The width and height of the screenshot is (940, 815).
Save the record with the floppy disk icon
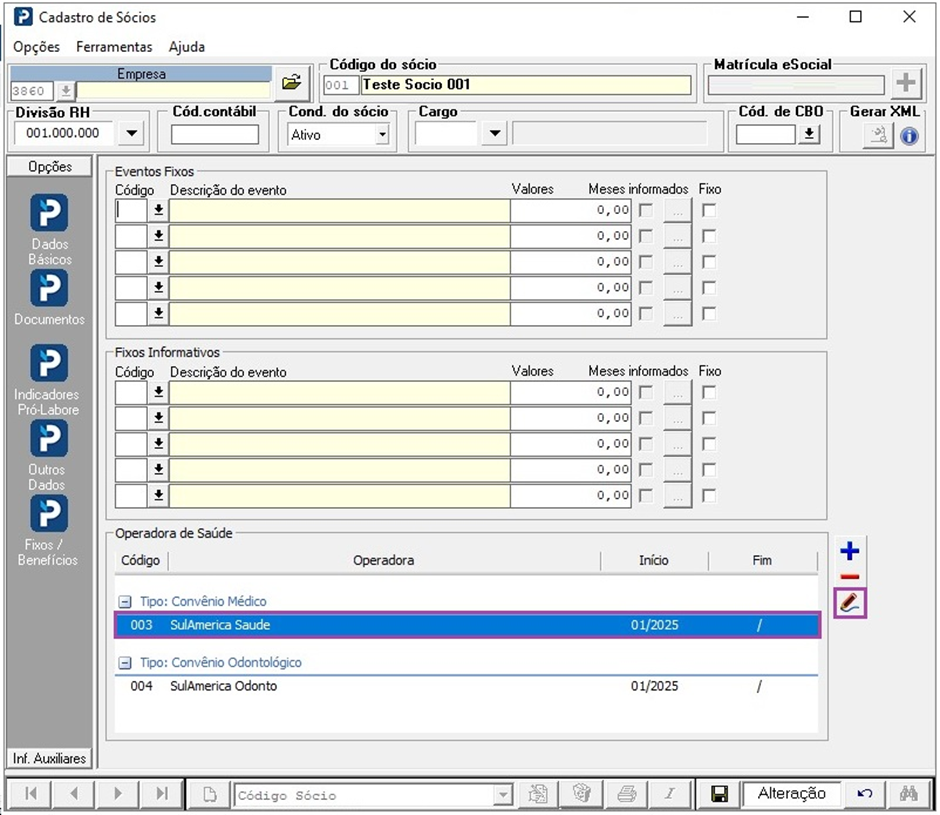pyautogui.click(x=719, y=794)
